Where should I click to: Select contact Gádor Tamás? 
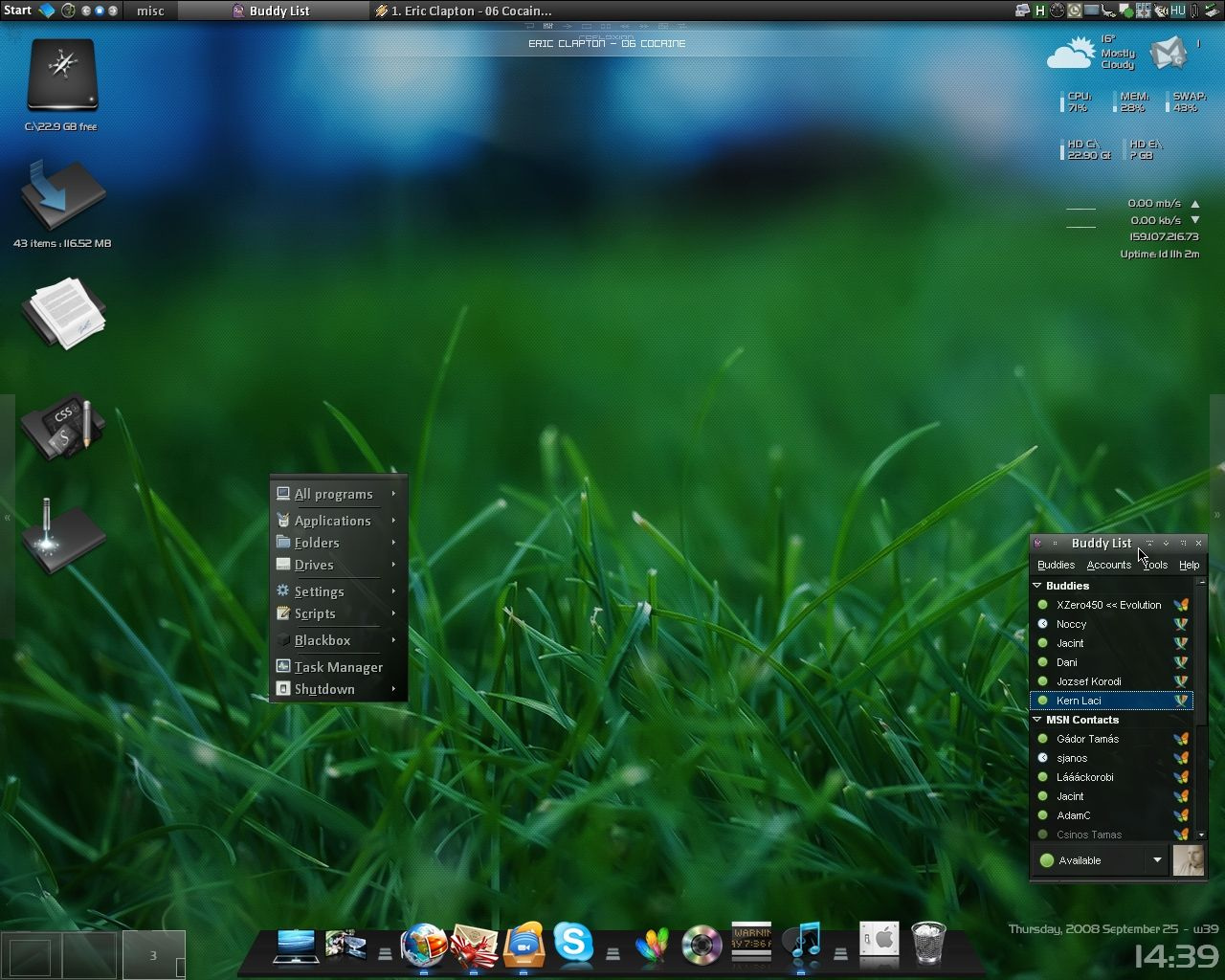coord(1112,739)
